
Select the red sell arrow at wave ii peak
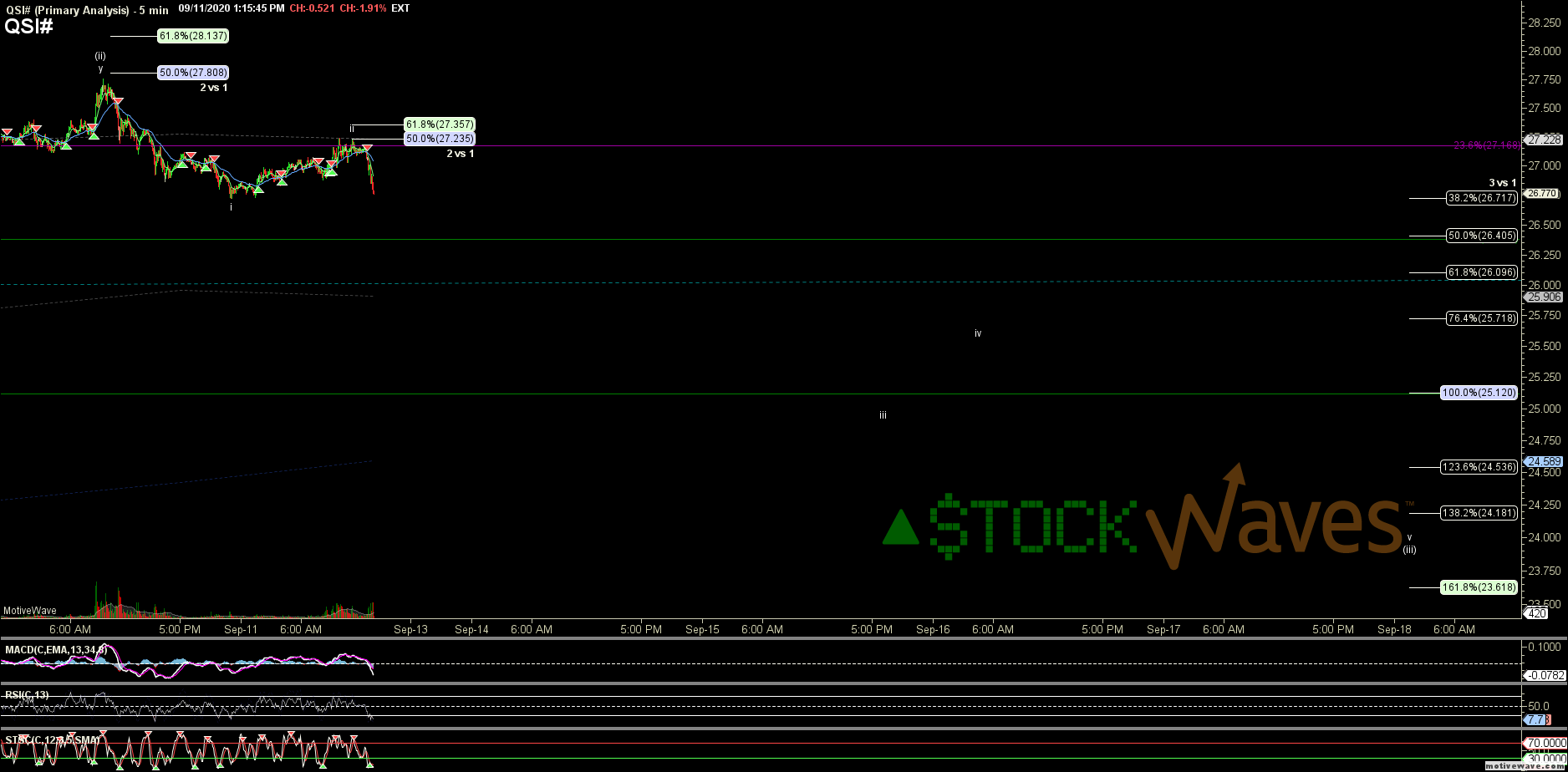367,148
